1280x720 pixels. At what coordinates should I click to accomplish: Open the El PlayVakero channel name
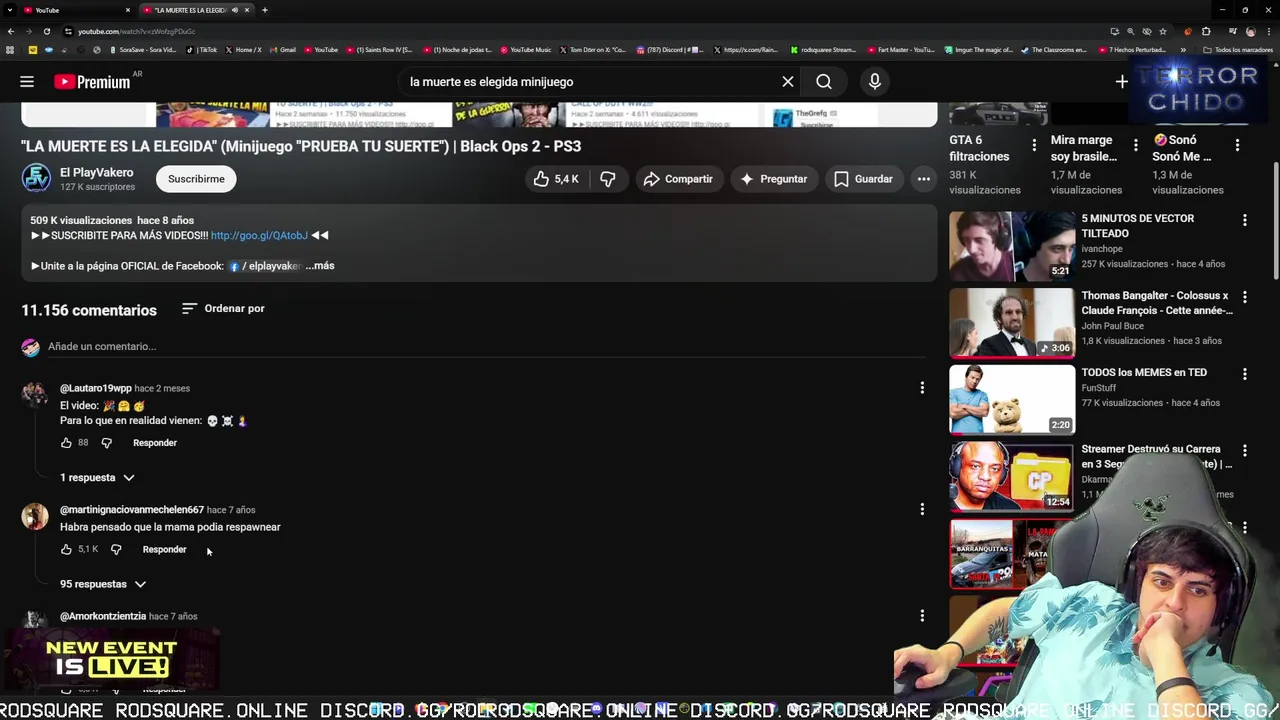coord(96,173)
